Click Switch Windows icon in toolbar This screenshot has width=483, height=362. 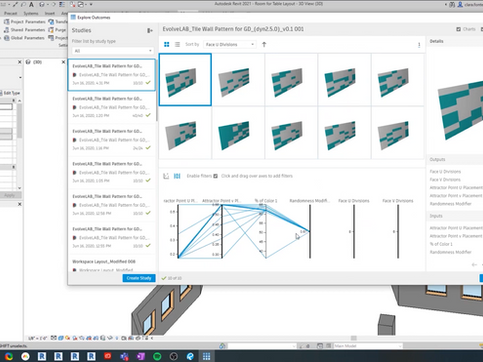pyautogui.click(x=81, y=4)
